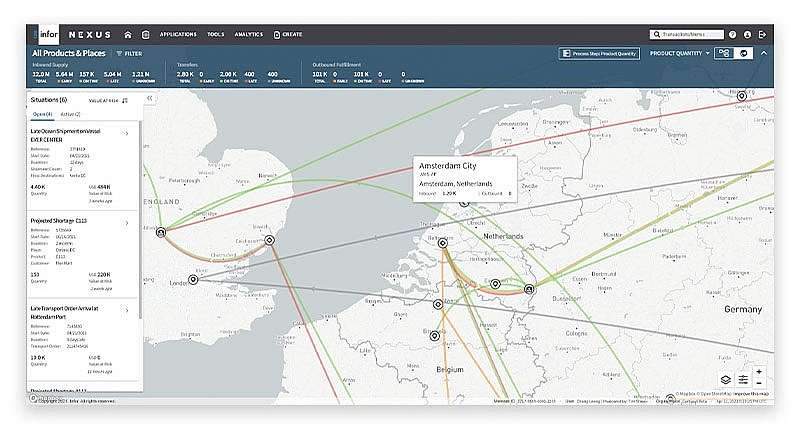The image size is (800, 436).
Task: Zoom out the map with minus
Action: pos(759,383)
